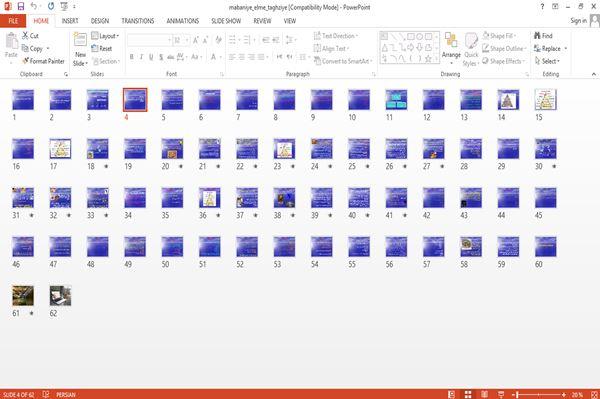Switch to the ANIMATIONS tab
This screenshot has width=600, height=399.
point(183,21)
